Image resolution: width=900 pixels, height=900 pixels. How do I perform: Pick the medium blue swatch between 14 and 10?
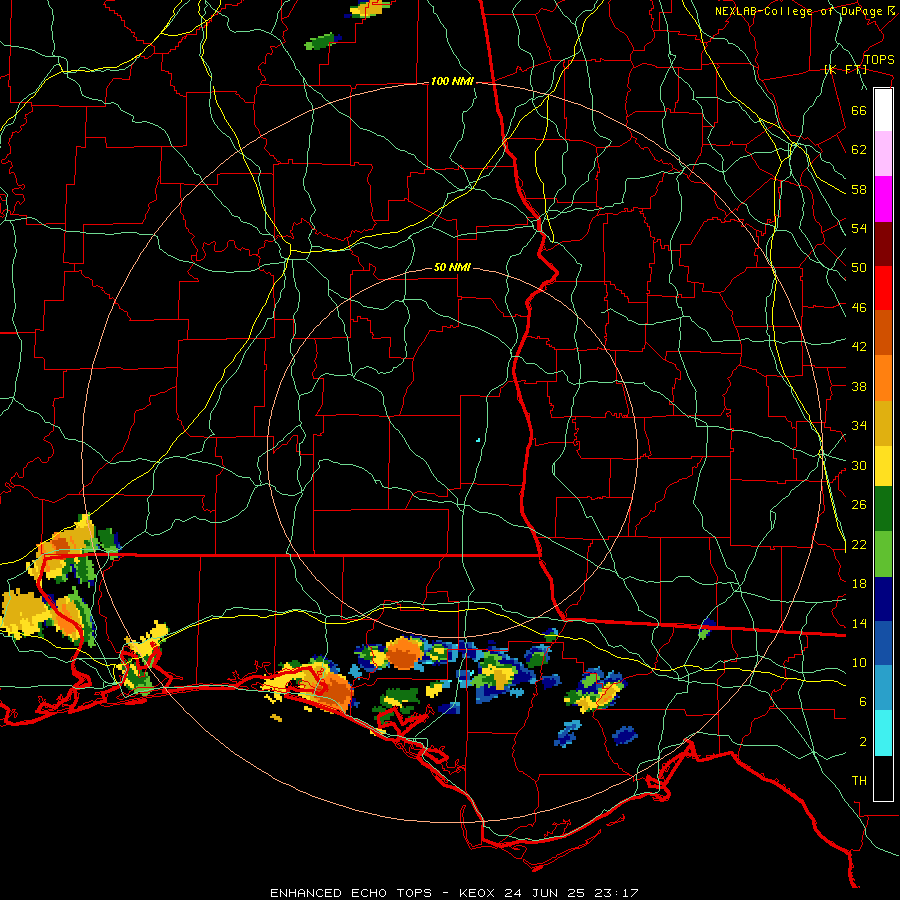click(883, 643)
